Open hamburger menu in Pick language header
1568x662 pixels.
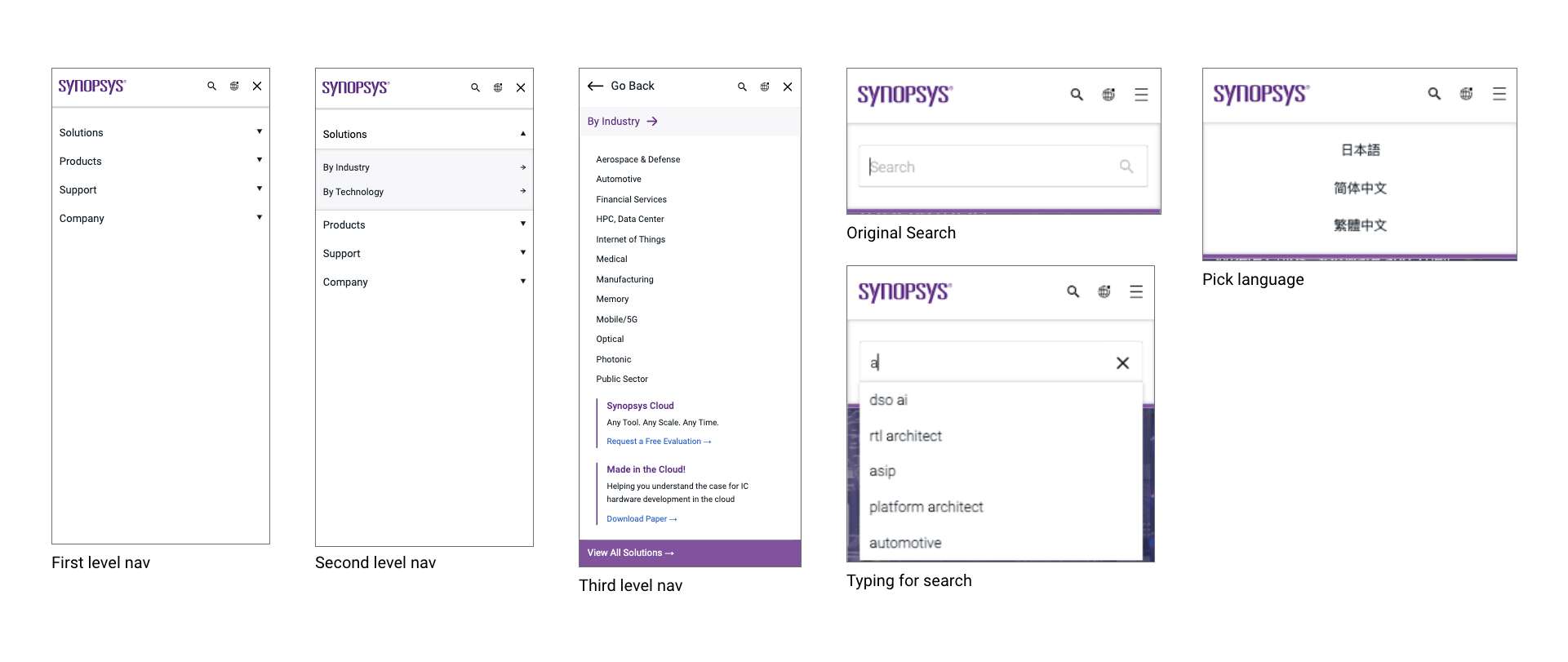coord(1499,94)
